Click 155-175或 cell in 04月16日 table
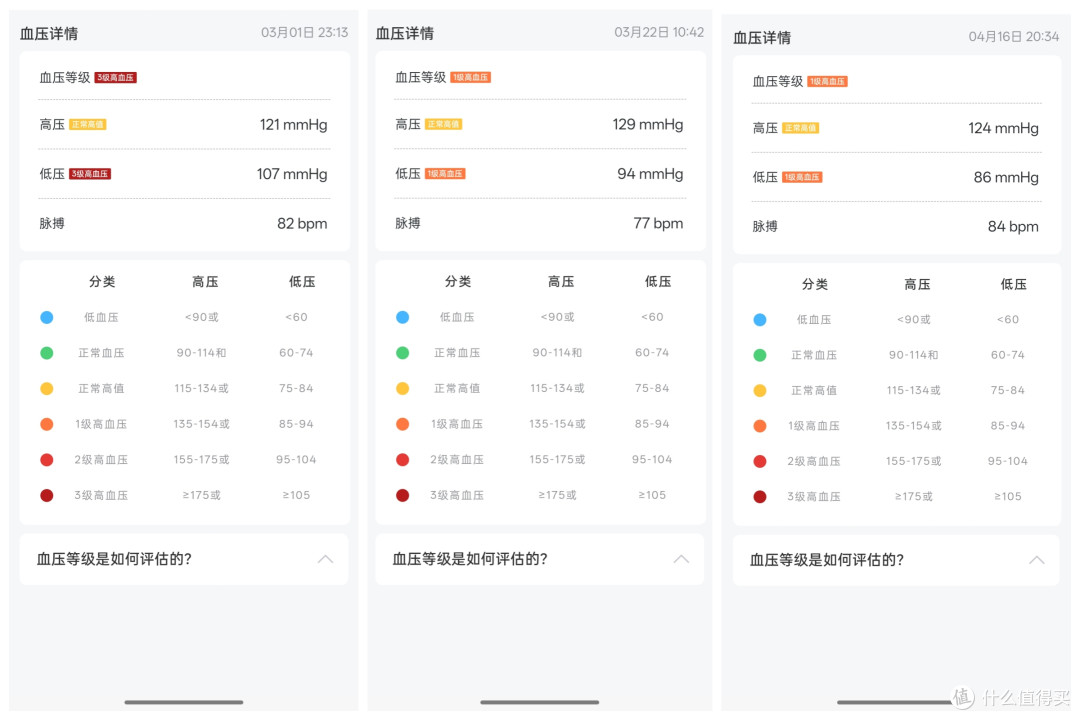This screenshot has width=1080, height=720. pos(913,462)
